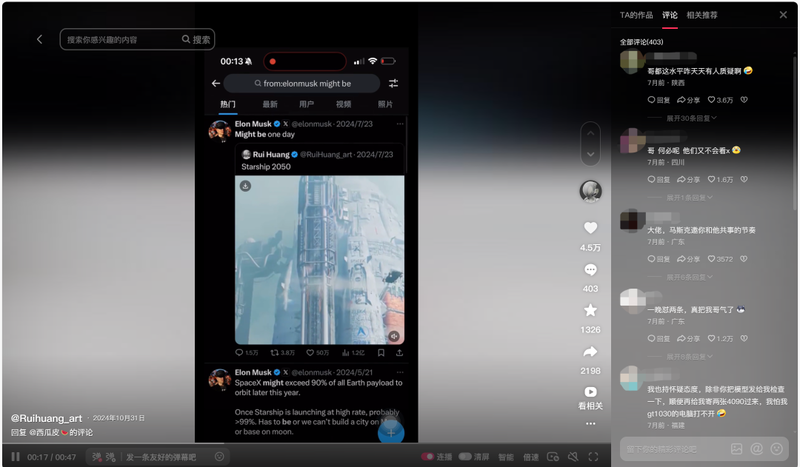Open the first commenter's avatar
Viewport: 800px width, 467px height.
tap(632, 63)
